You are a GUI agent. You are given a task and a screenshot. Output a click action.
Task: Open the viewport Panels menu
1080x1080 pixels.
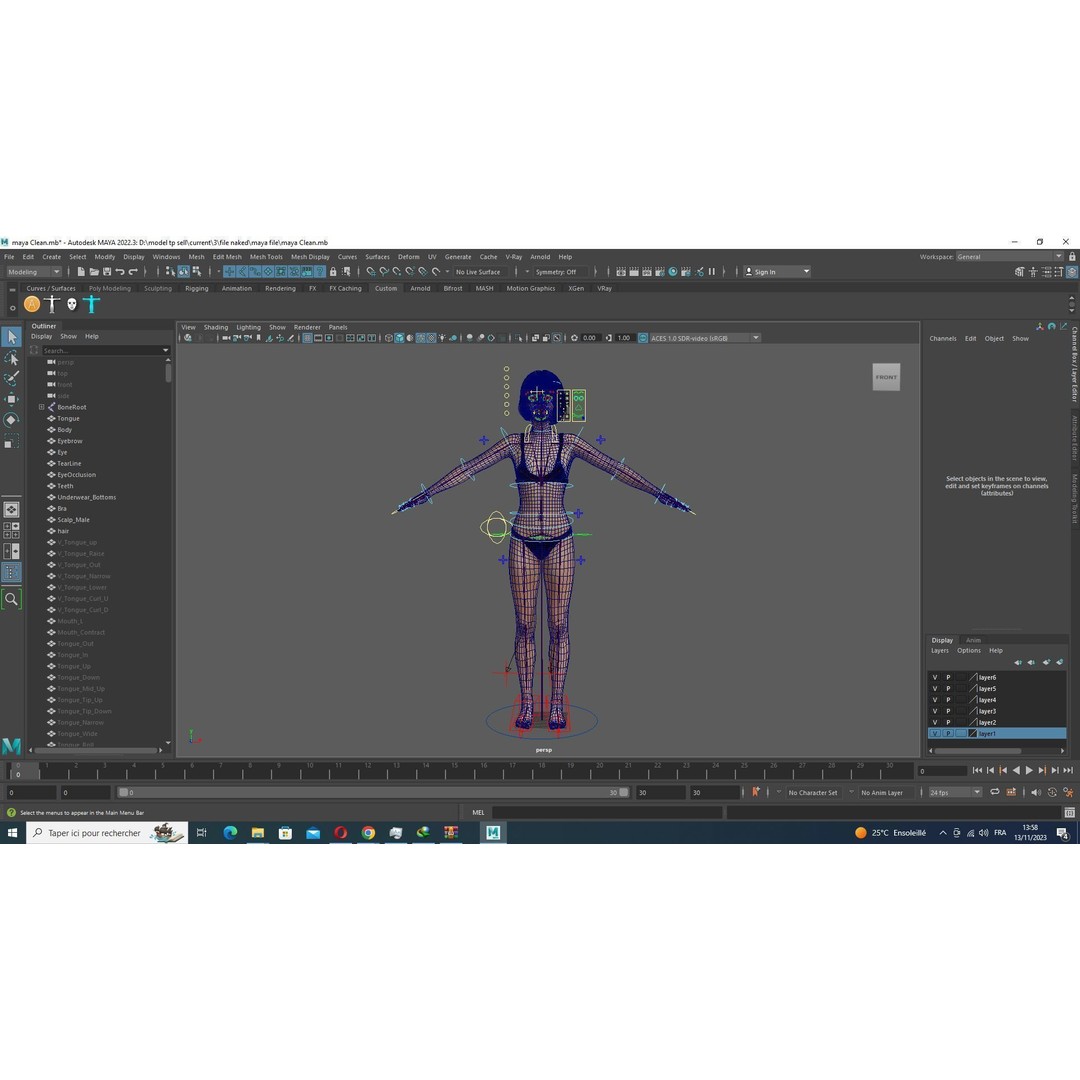coord(338,327)
